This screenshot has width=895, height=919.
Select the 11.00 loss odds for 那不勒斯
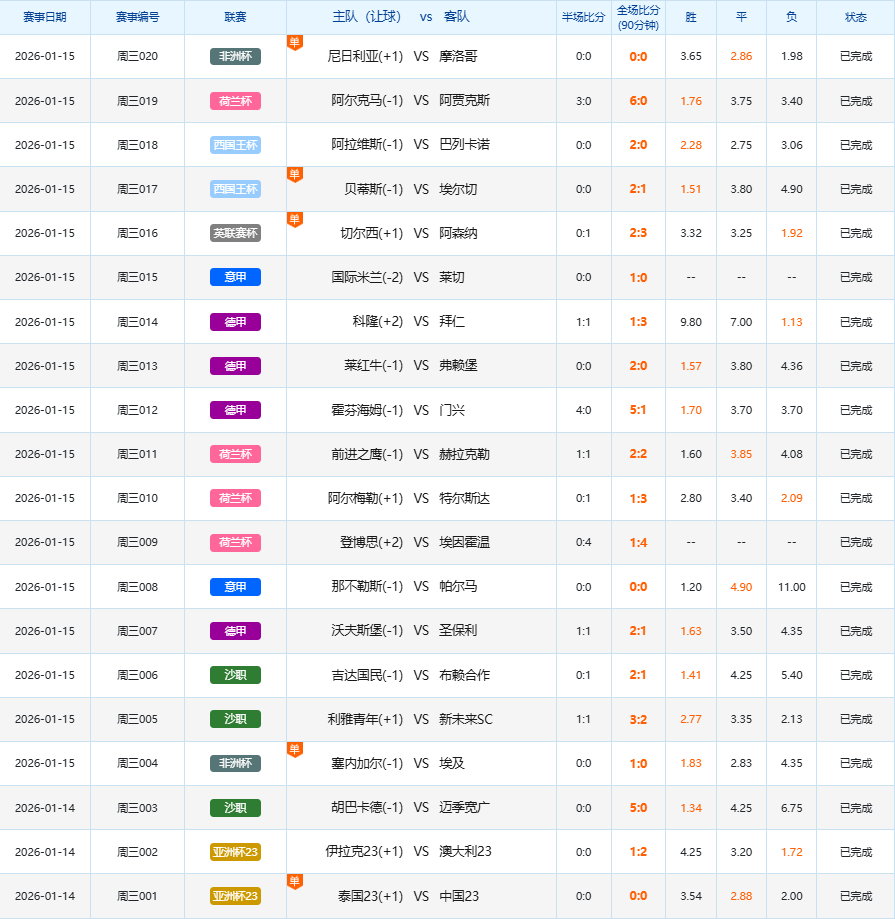791,587
